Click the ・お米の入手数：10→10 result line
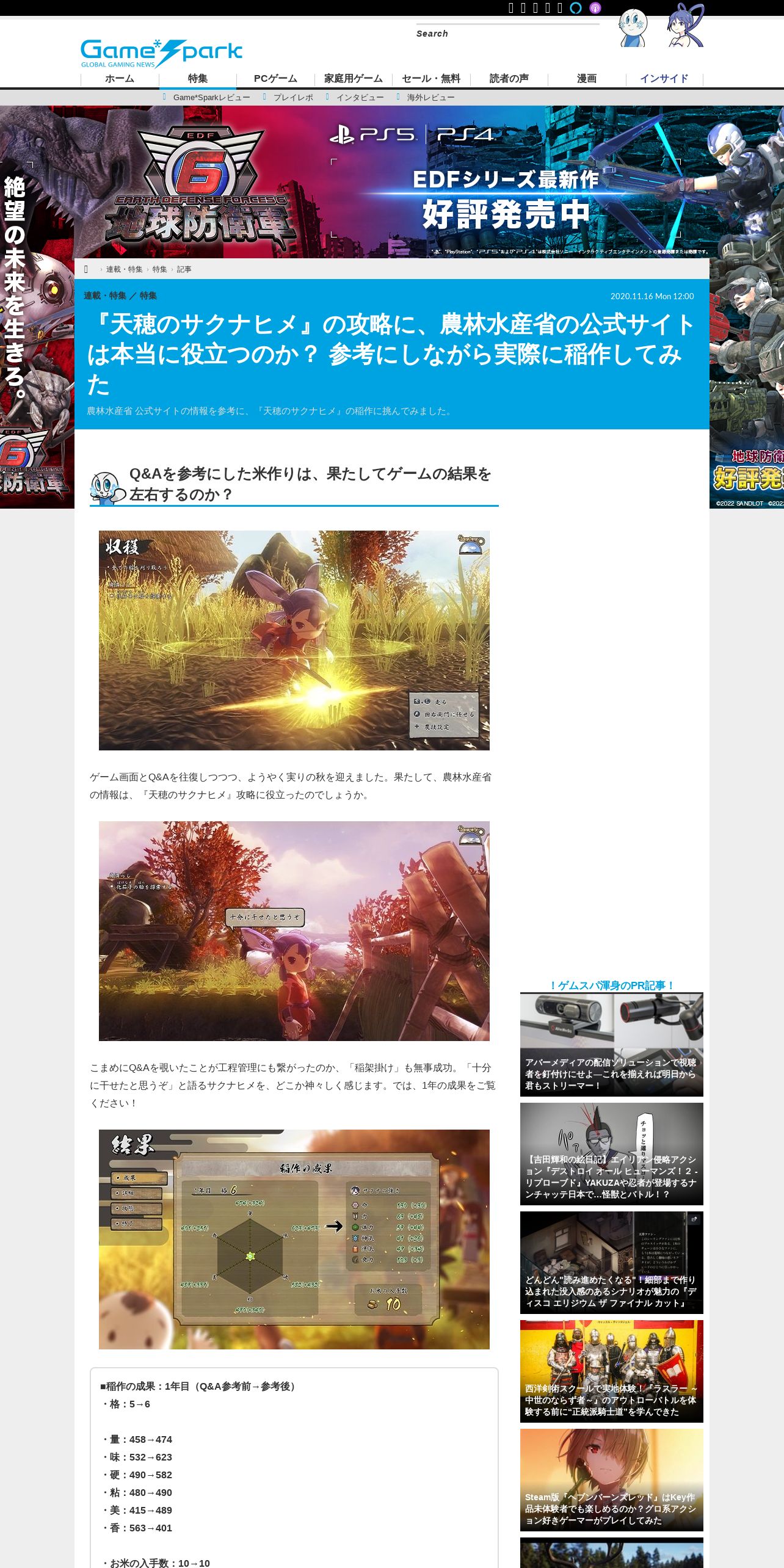The height and width of the screenshot is (1568, 784). tap(156, 1563)
